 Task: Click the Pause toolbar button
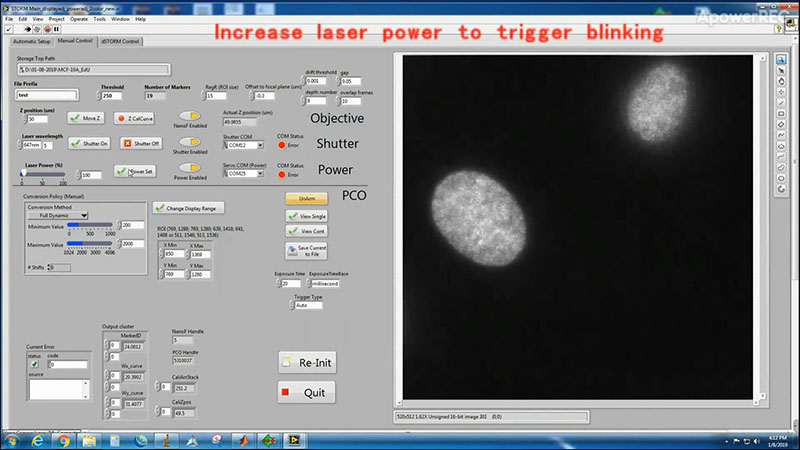coord(57,29)
